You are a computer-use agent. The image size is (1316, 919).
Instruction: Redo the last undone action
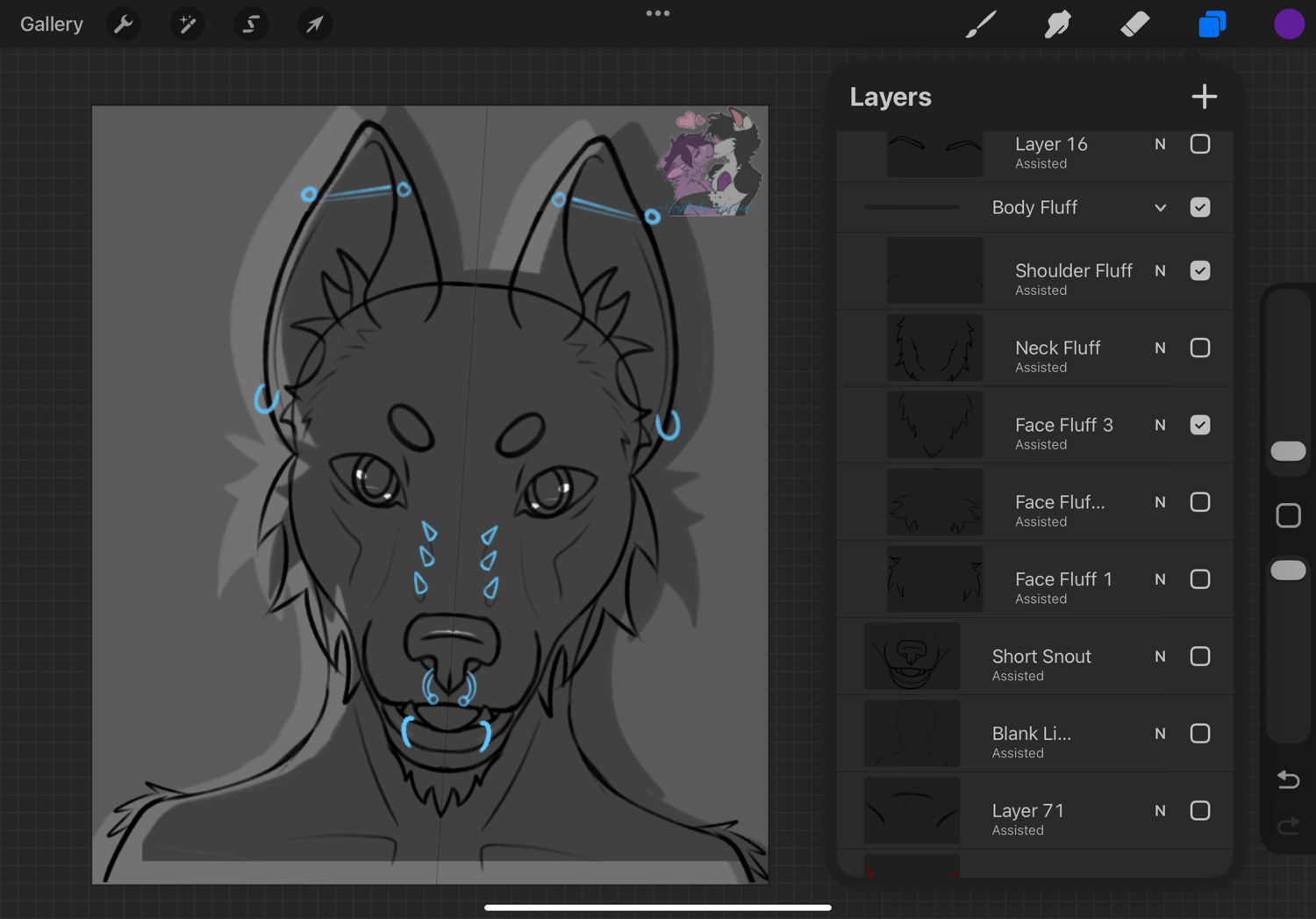(1288, 826)
